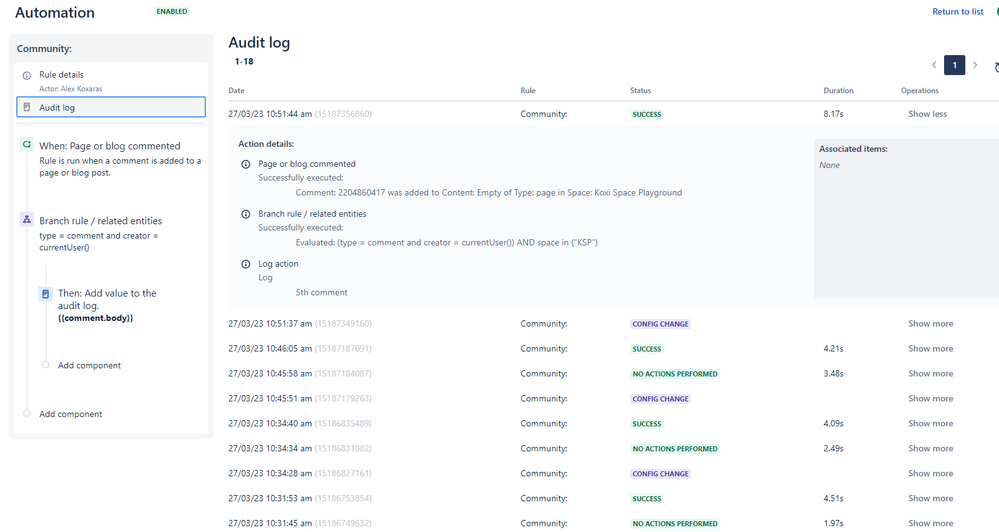Click the info icon next to Log action
The height and width of the screenshot is (532, 999).
point(245,264)
